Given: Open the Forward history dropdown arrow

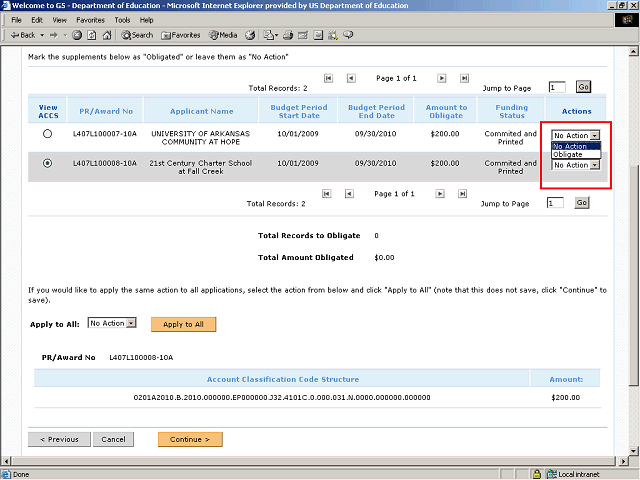Looking at the screenshot, I should [x=65, y=35].
